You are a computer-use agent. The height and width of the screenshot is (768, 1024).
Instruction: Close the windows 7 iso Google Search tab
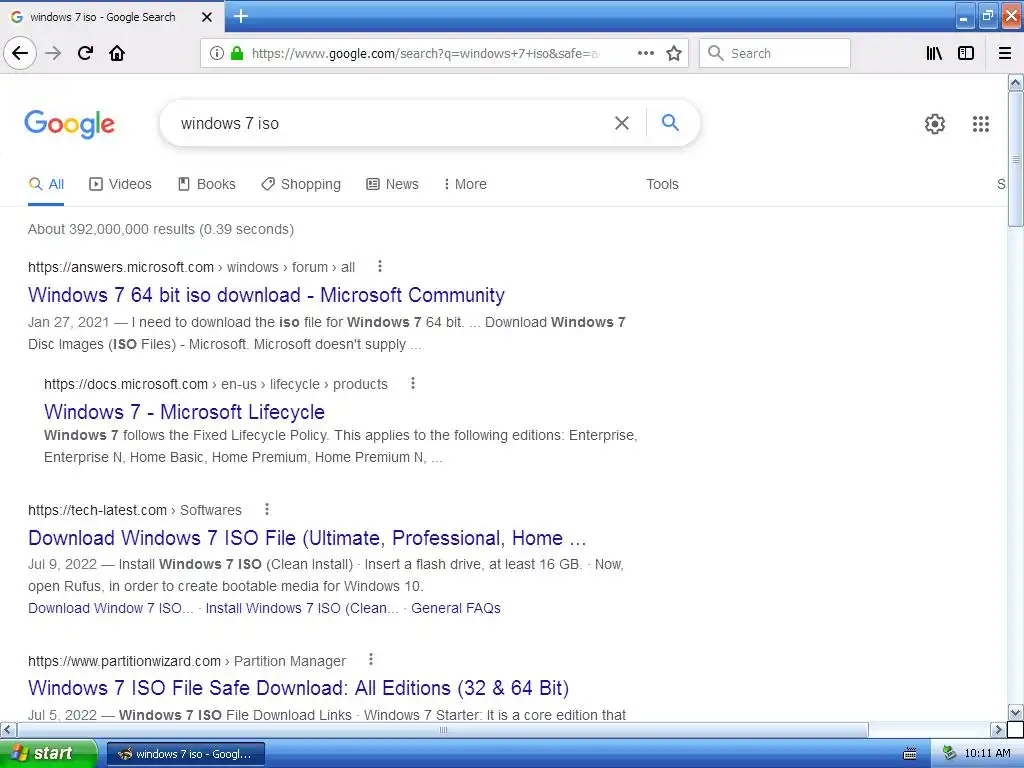point(207,17)
